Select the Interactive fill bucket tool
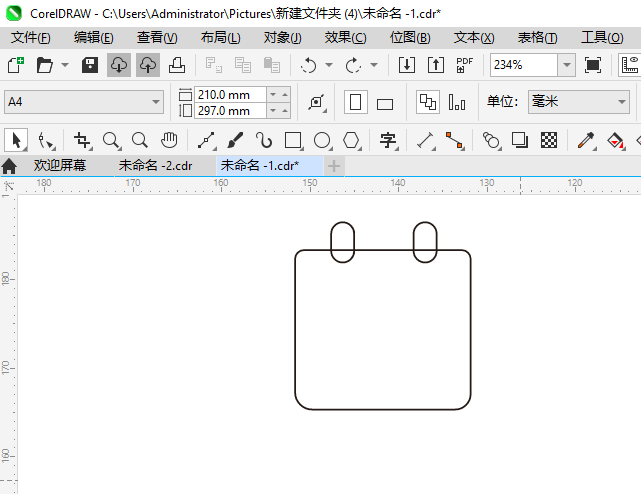The image size is (641, 494). [x=616, y=141]
